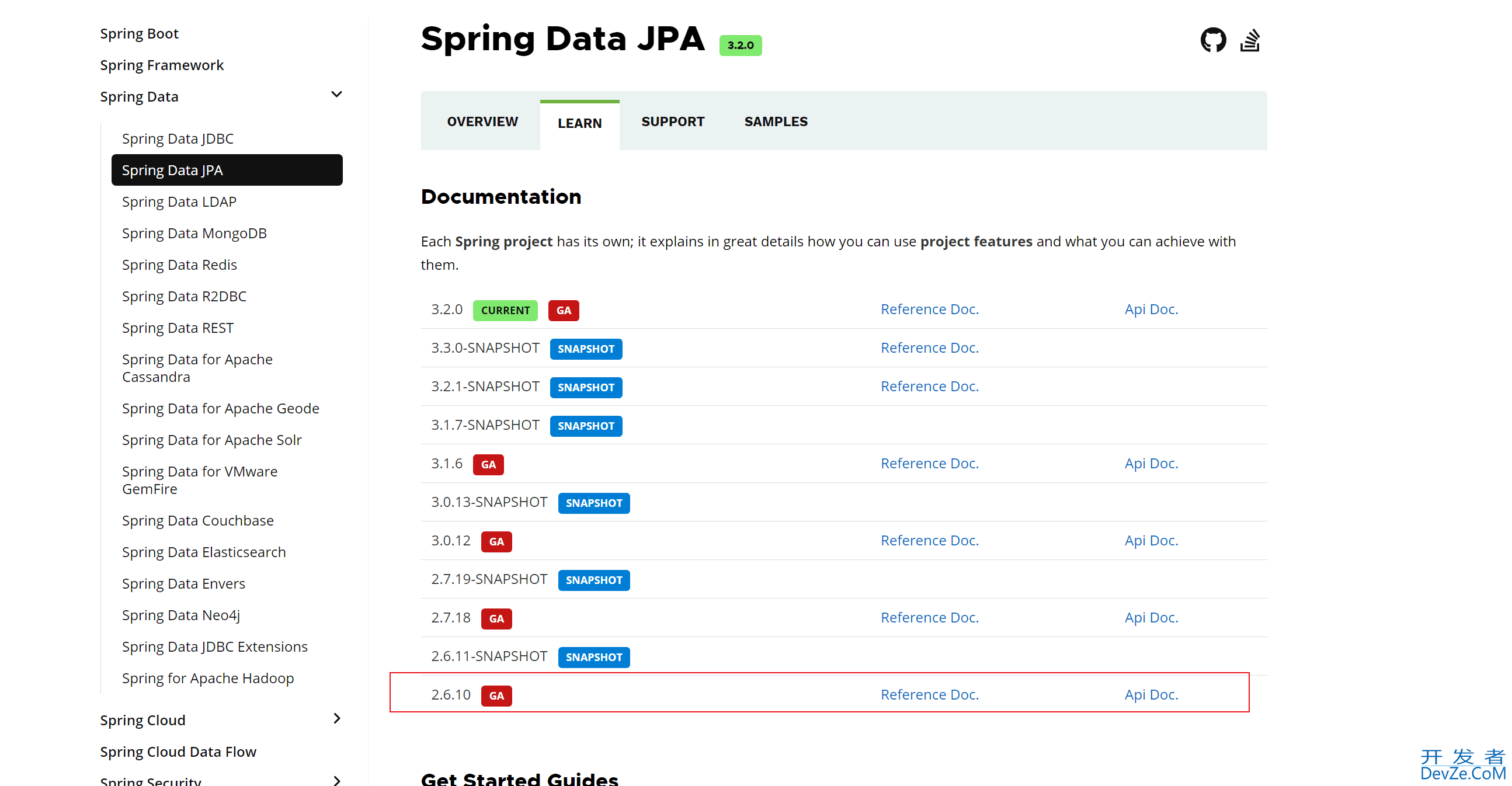Open the SUPPORT tab

[x=673, y=121]
